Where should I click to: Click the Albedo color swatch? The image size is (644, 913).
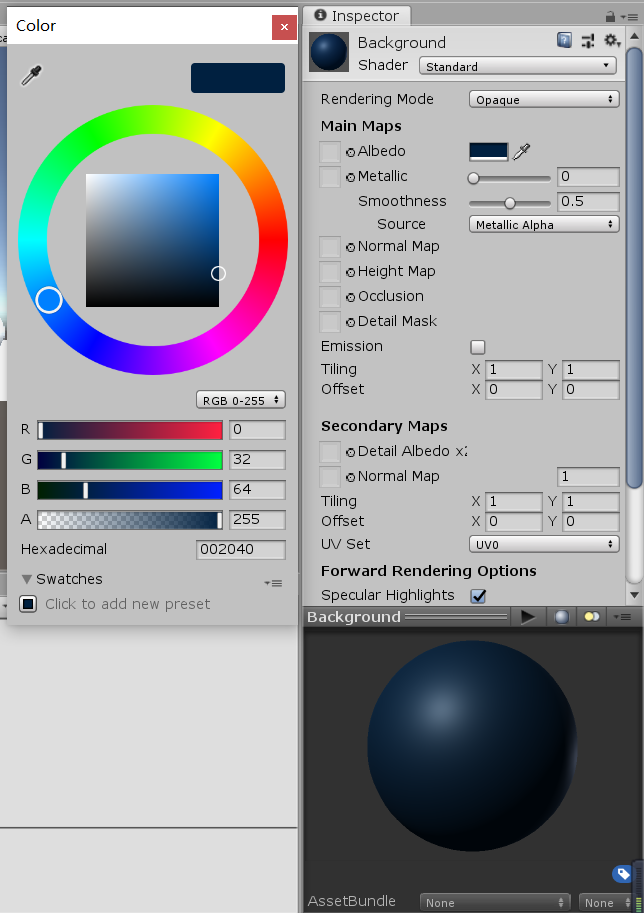(x=489, y=151)
